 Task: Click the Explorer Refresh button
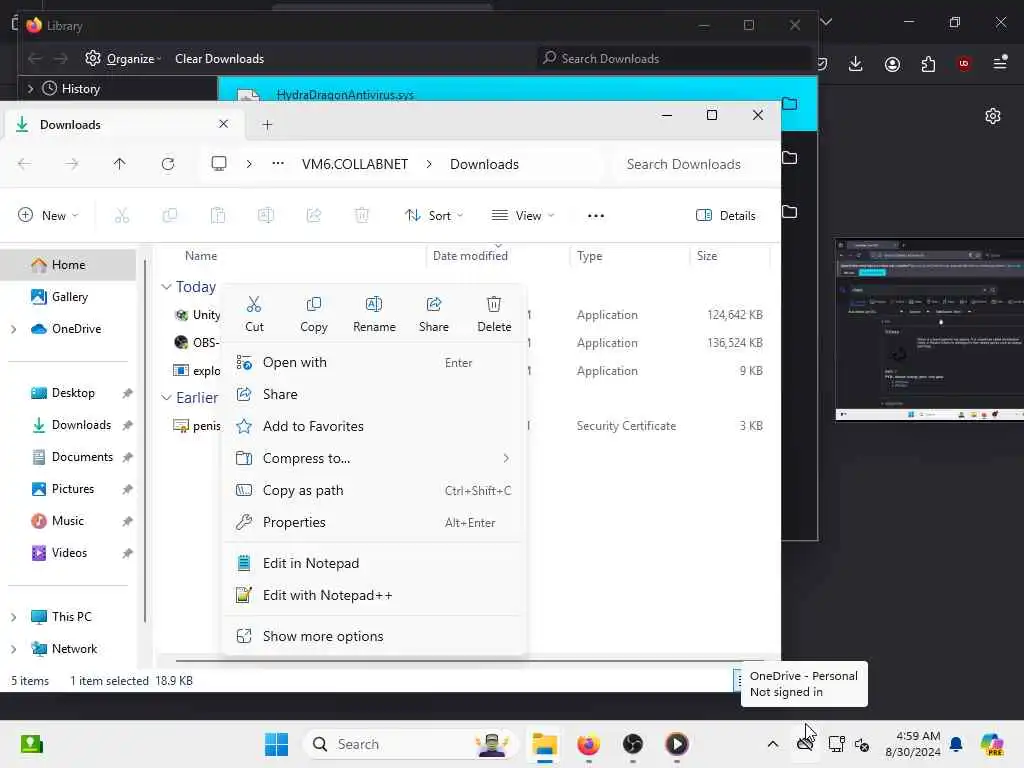click(168, 164)
